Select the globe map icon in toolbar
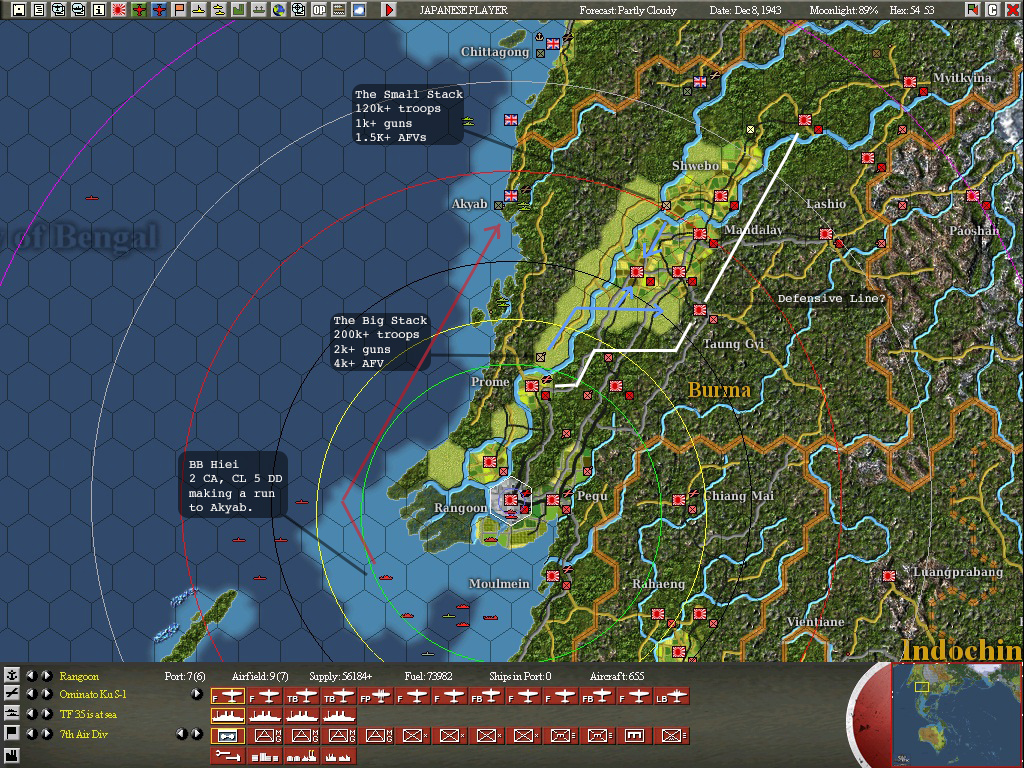The image size is (1024, 768). [x=279, y=10]
